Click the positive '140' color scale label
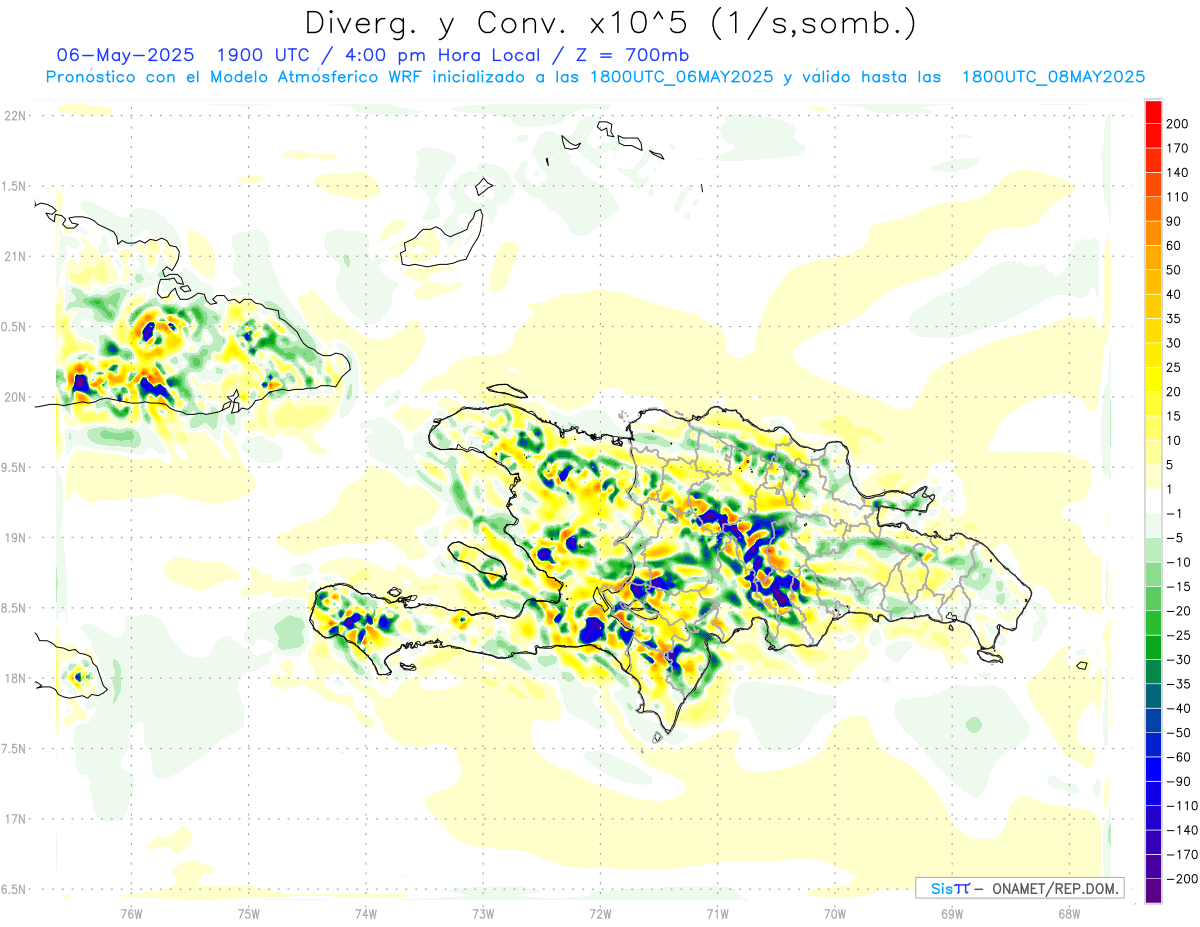The width and height of the screenshot is (1200, 927). coord(1178,172)
